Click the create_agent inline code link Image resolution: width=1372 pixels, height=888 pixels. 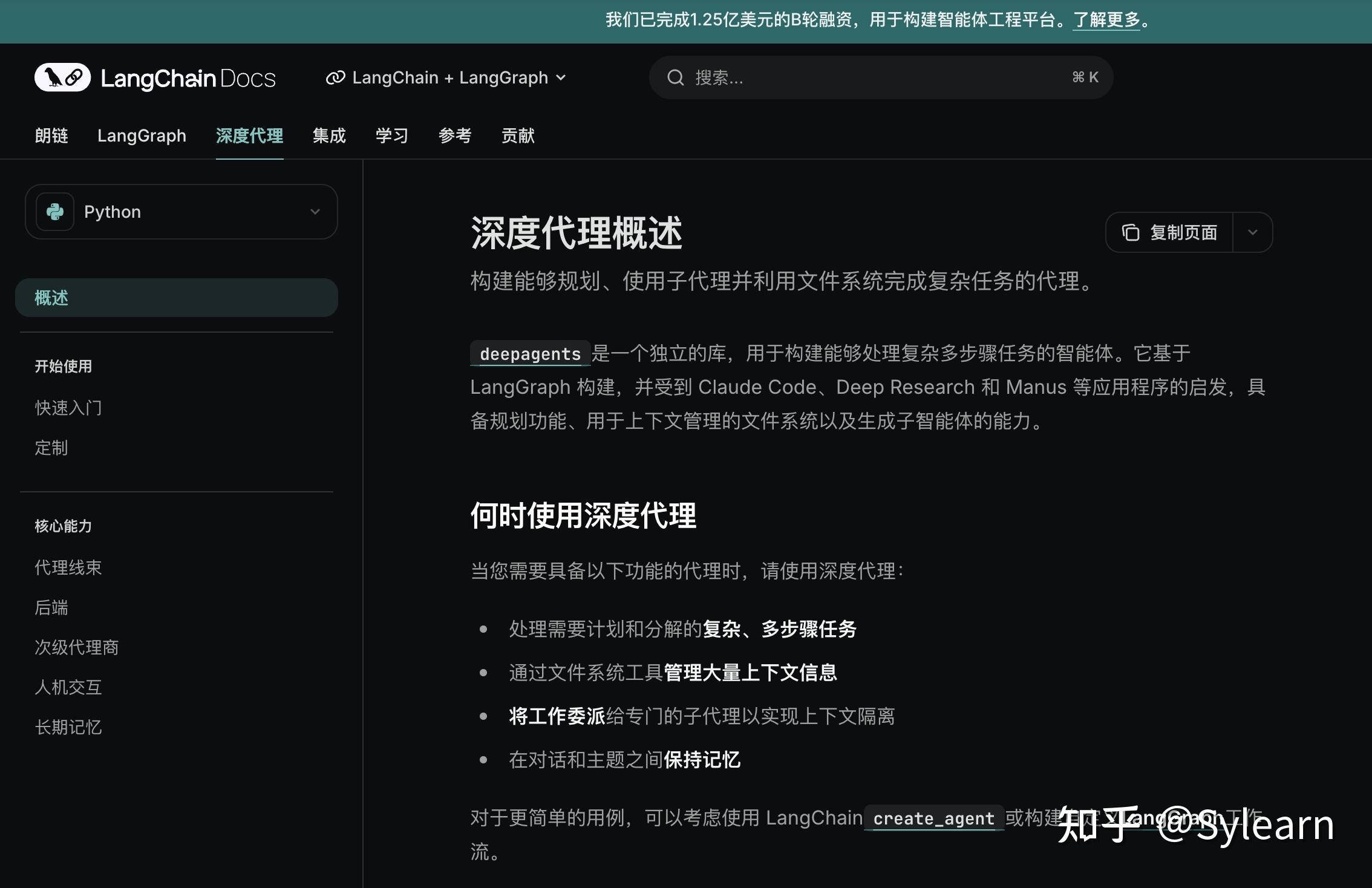click(x=934, y=818)
